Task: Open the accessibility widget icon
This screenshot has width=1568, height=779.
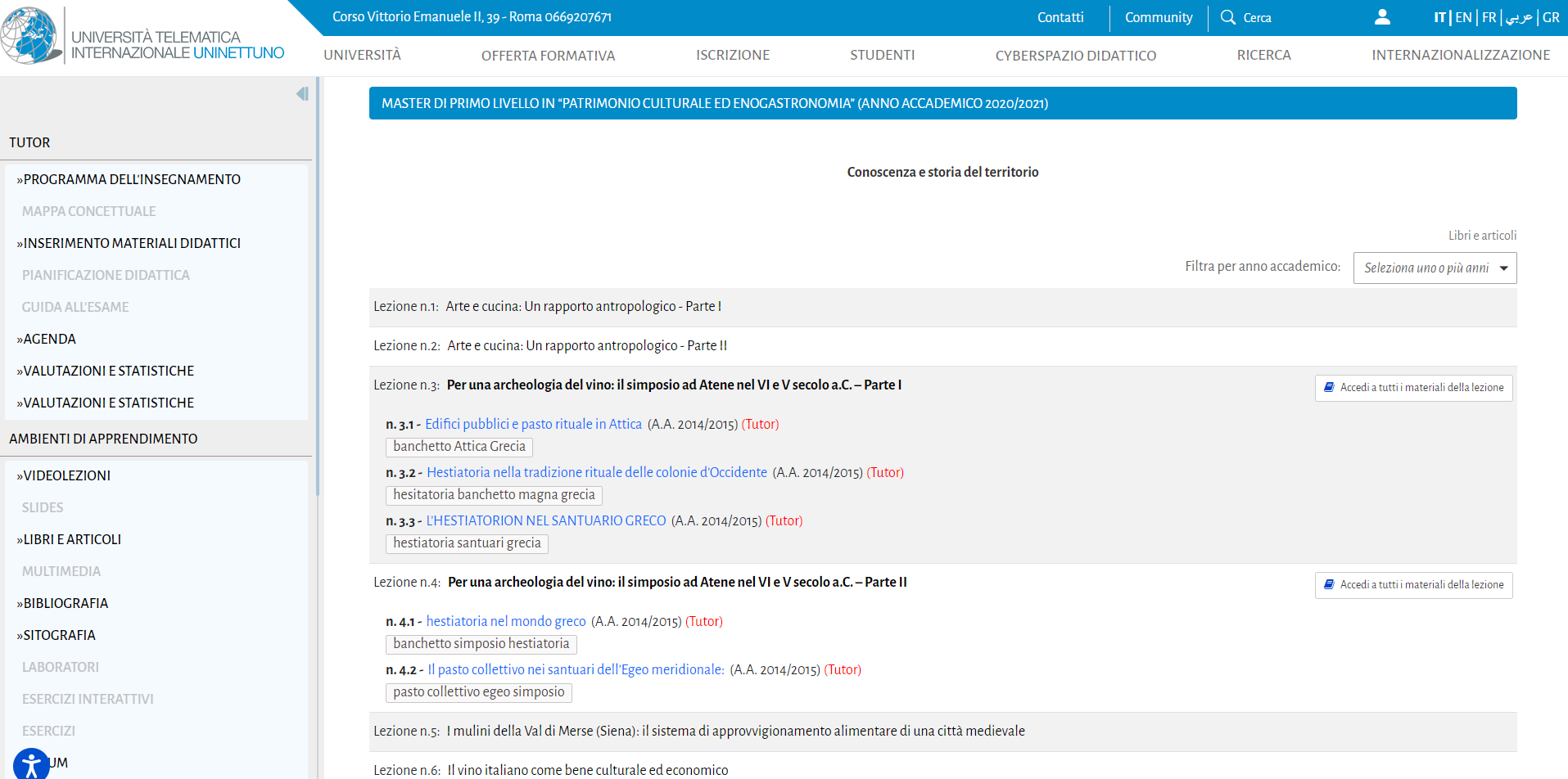Action: tap(31, 765)
